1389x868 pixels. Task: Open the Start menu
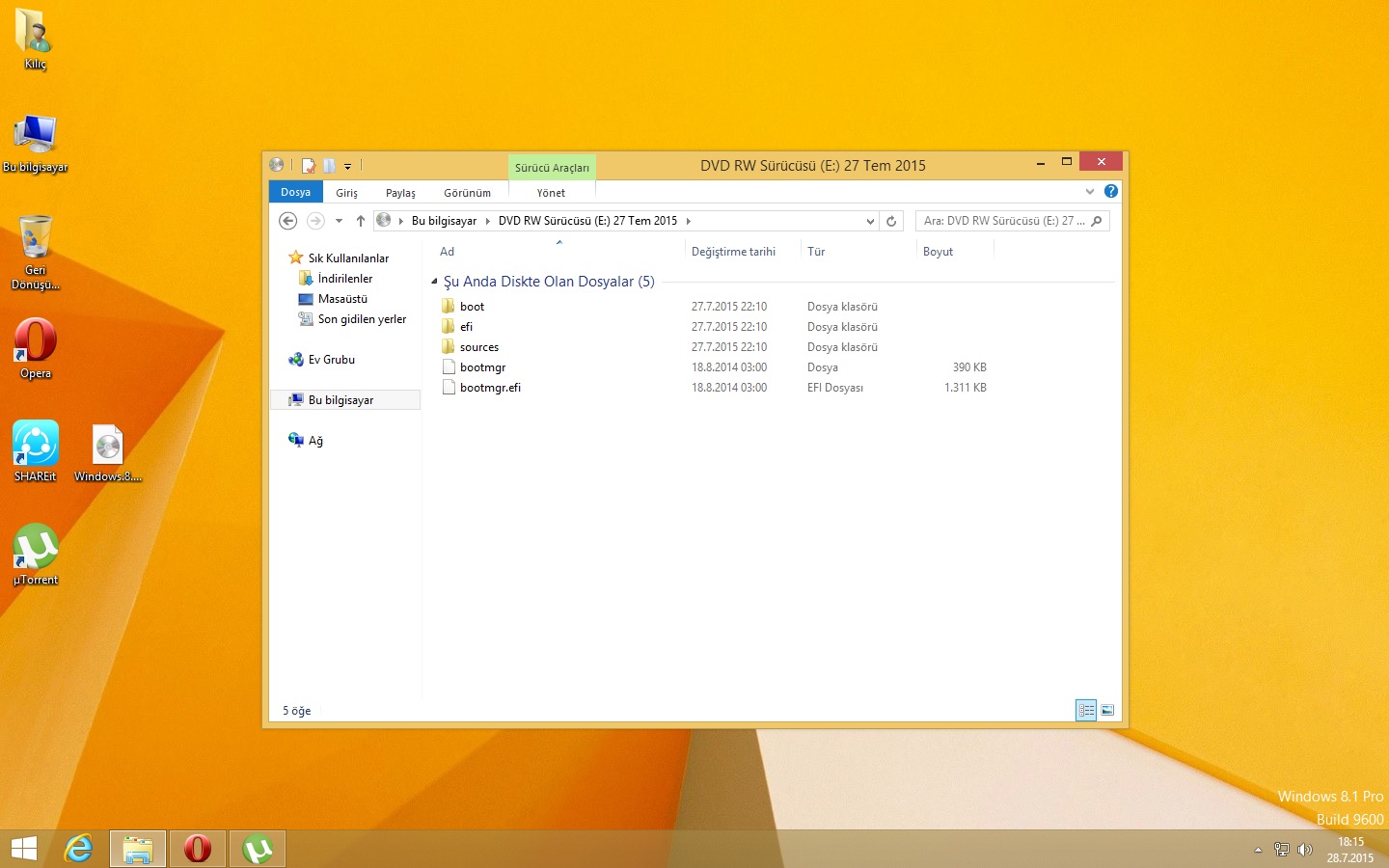coord(24,849)
